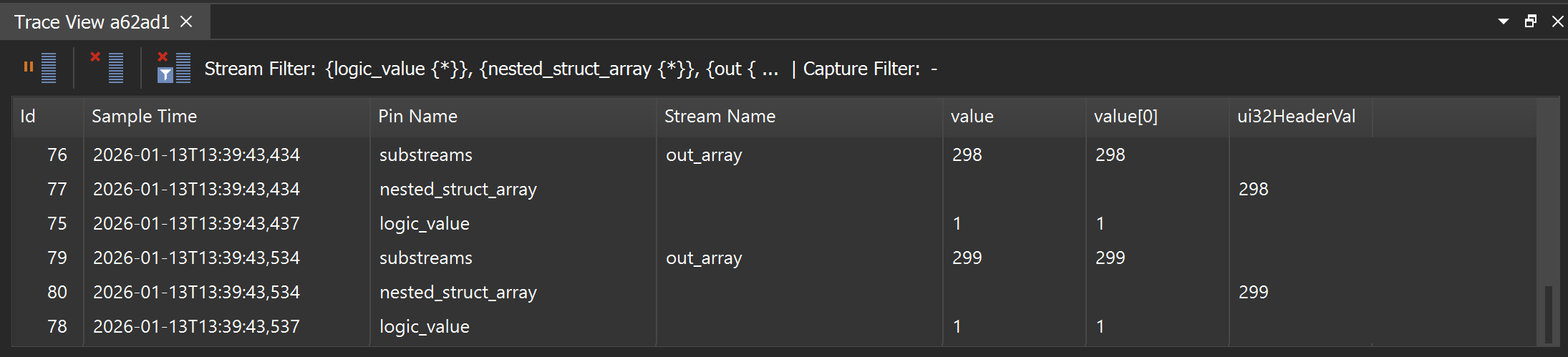Screen dimensions: 1568x357
Task: Close the Trace View panel
Action: pos(1557,21)
